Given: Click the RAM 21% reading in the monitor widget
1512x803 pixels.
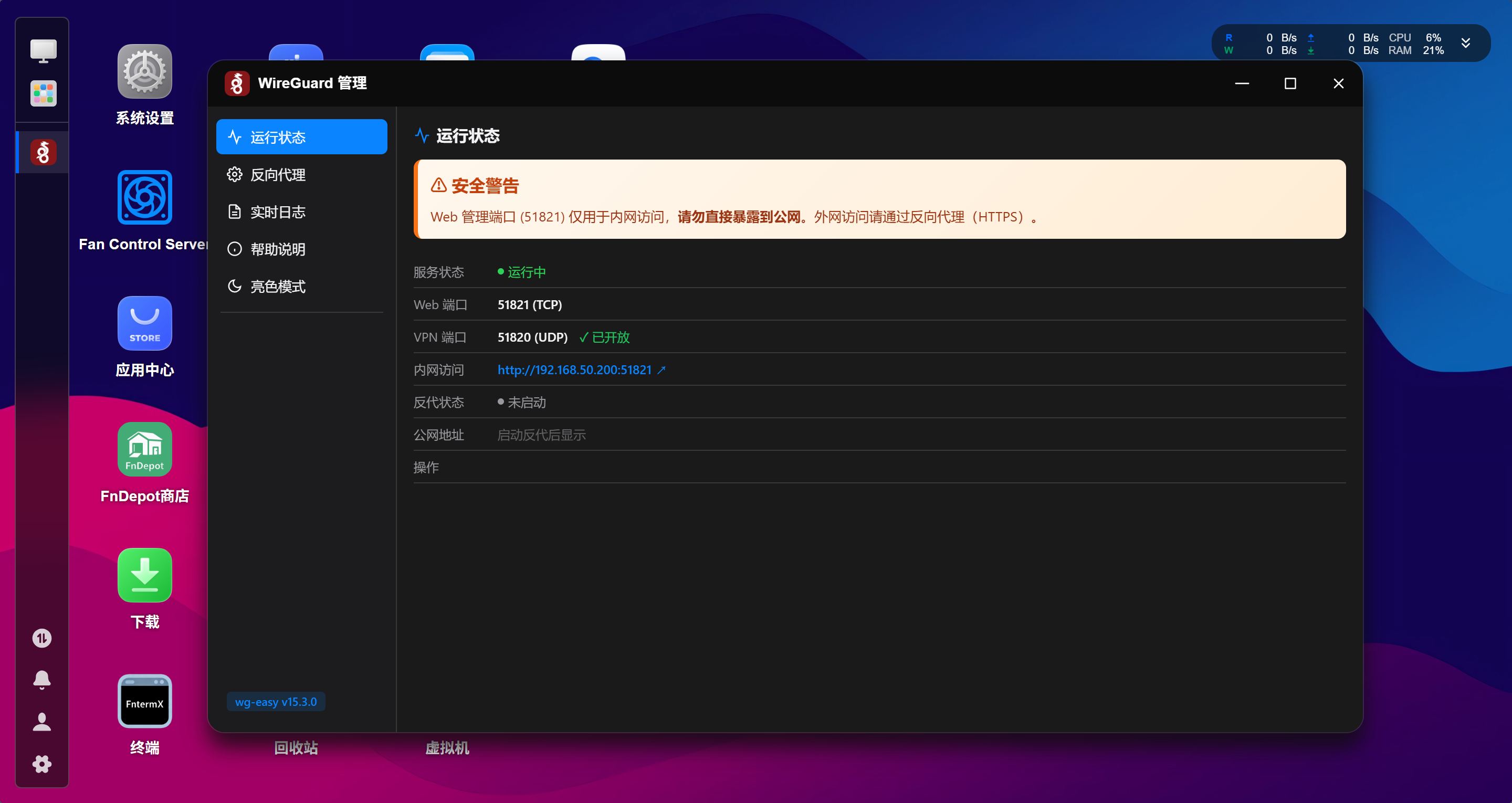Looking at the screenshot, I should pyautogui.click(x=1416, y=50).
